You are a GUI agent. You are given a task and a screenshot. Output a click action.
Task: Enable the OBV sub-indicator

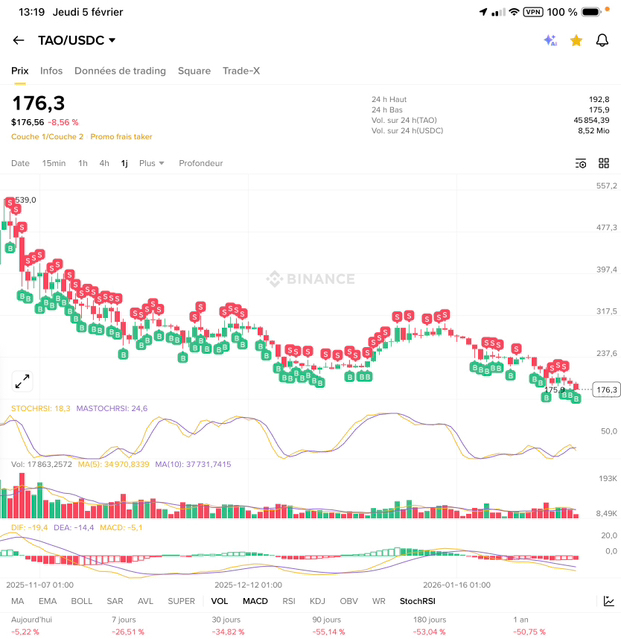349,601
